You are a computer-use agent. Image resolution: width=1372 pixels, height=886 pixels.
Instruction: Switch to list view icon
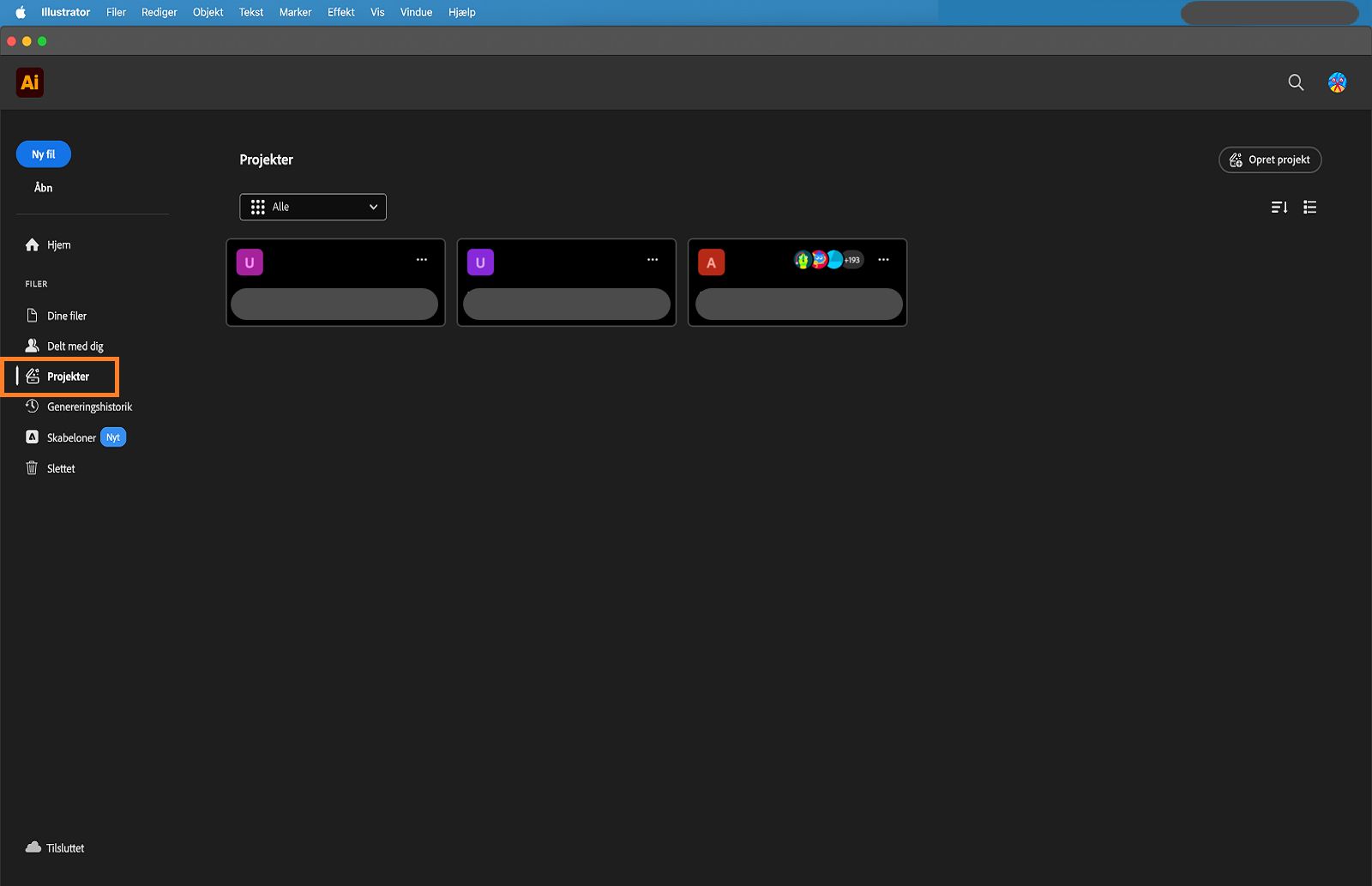click(x=1309, y=207)
